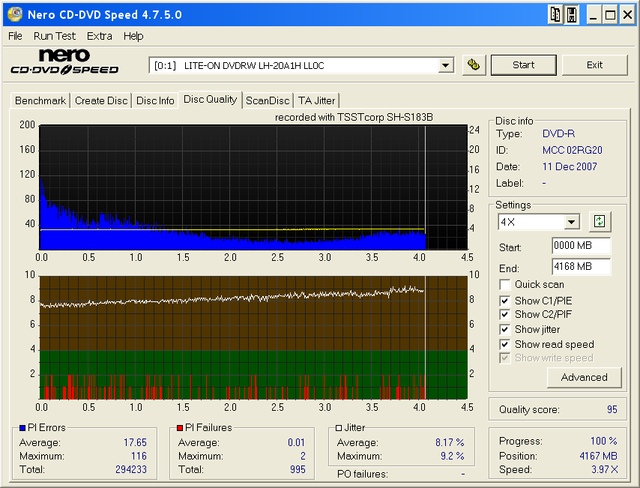Image resolution: width=640 pixels, height=488 pixels.
Task: Click PI Errors Average value 17.65
Action: [135, 442]
